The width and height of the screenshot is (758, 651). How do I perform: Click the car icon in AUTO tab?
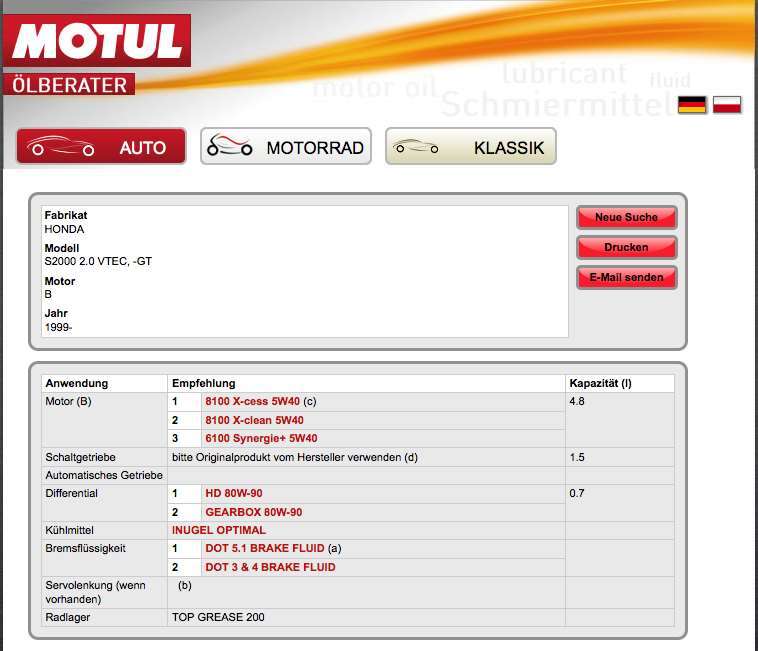[x=62, y=147]
